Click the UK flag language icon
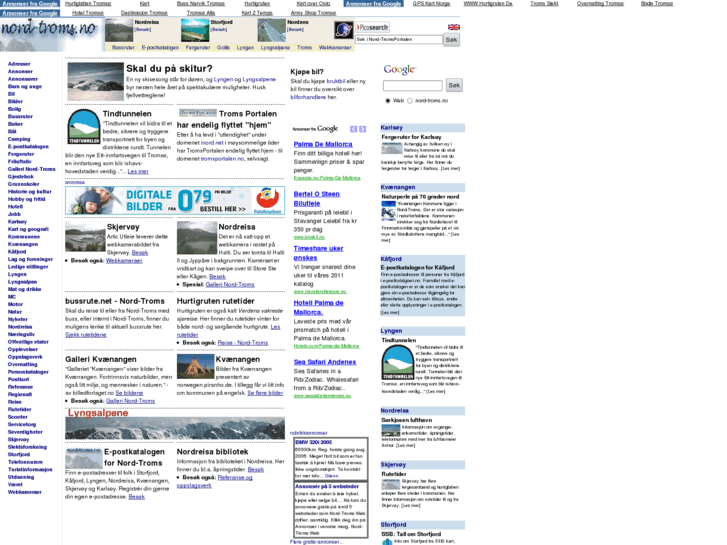Screen dimensions: 727x545 tap(453, 27)
